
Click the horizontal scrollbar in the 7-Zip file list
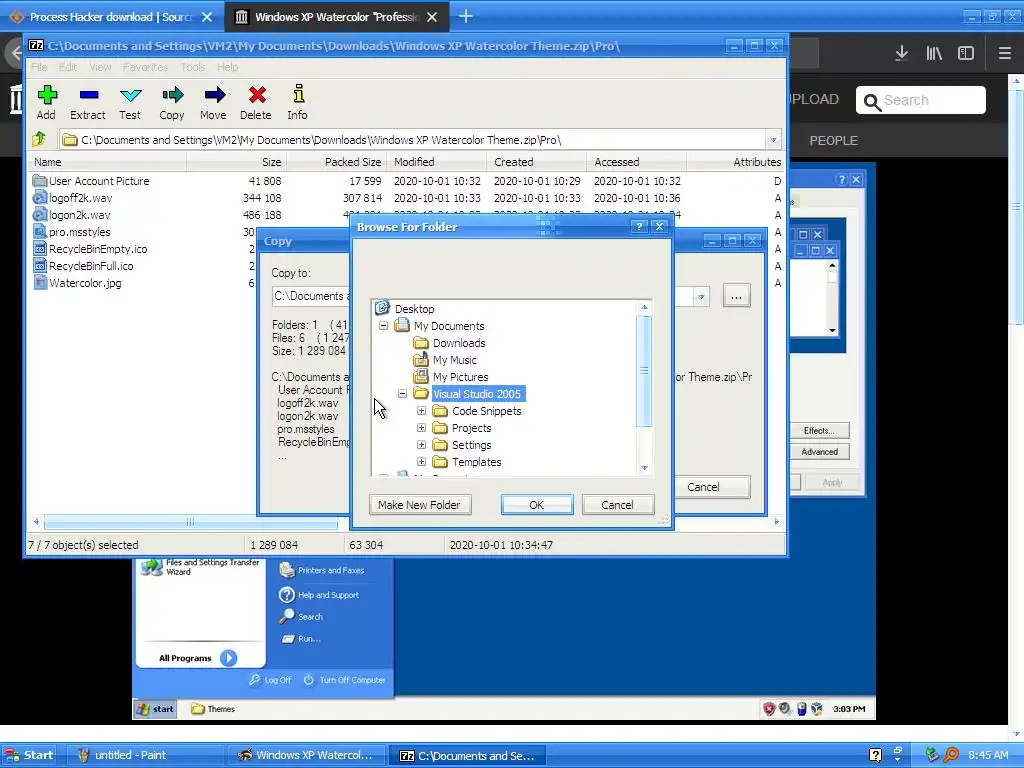click(x=191, y=522)
